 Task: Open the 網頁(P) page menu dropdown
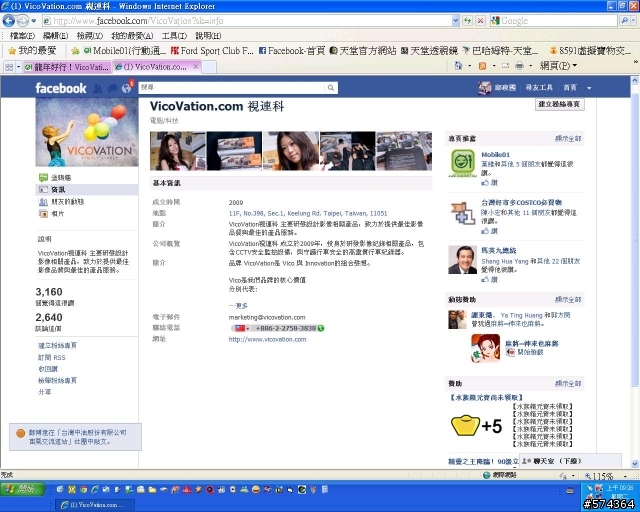(x=558, y=65)
